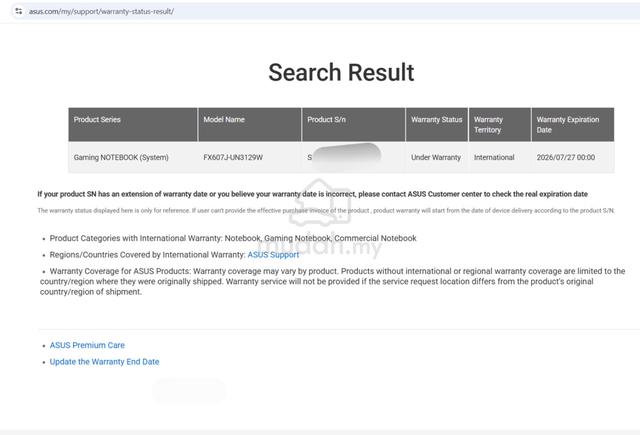Image resolution: width=640 pixels, height=435 pixels.
Task: Click the Product S/n column header
Action: tap(353, 124)
